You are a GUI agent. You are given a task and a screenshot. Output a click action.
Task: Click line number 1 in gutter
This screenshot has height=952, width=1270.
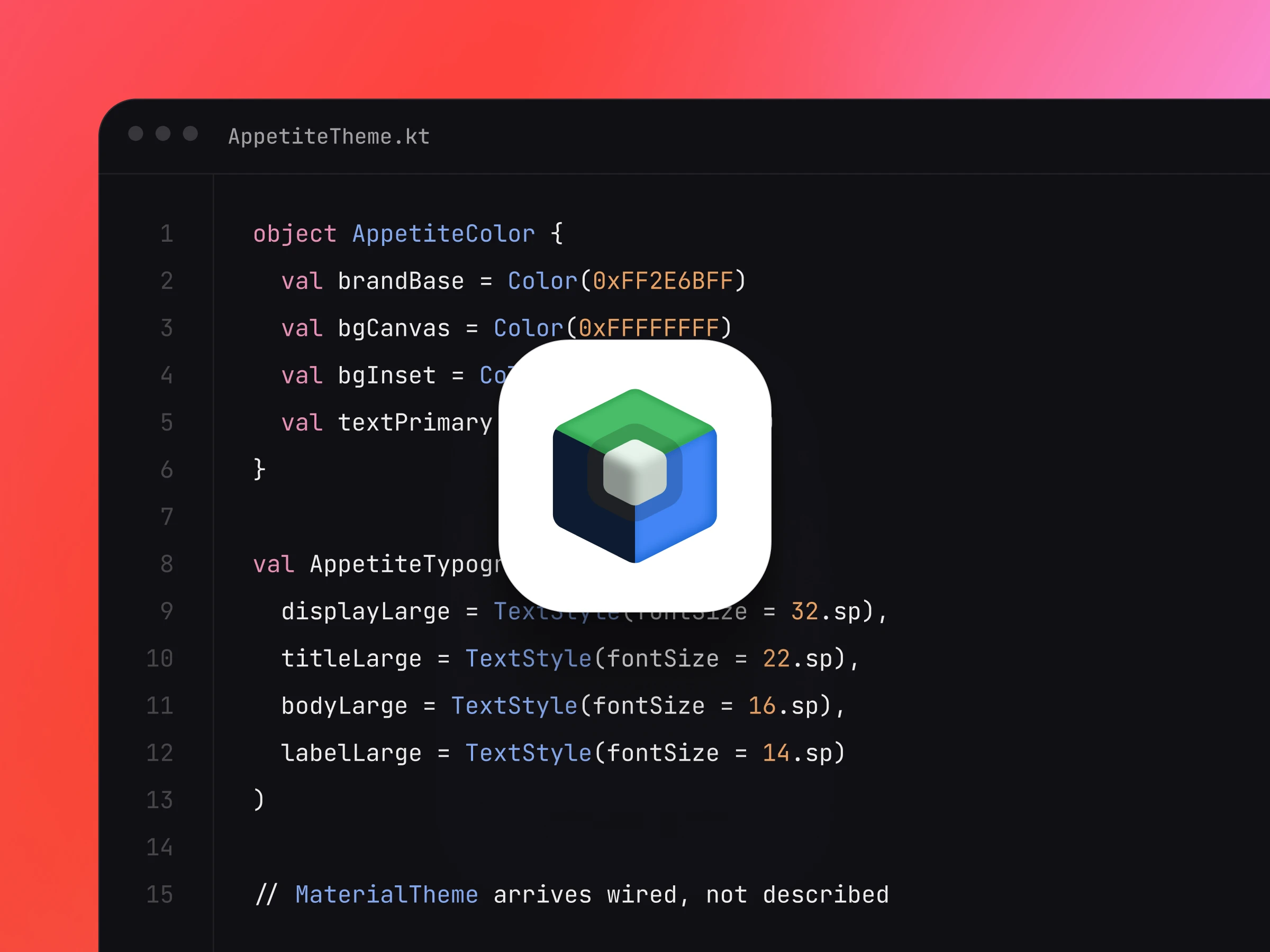(x=167, y=234)
